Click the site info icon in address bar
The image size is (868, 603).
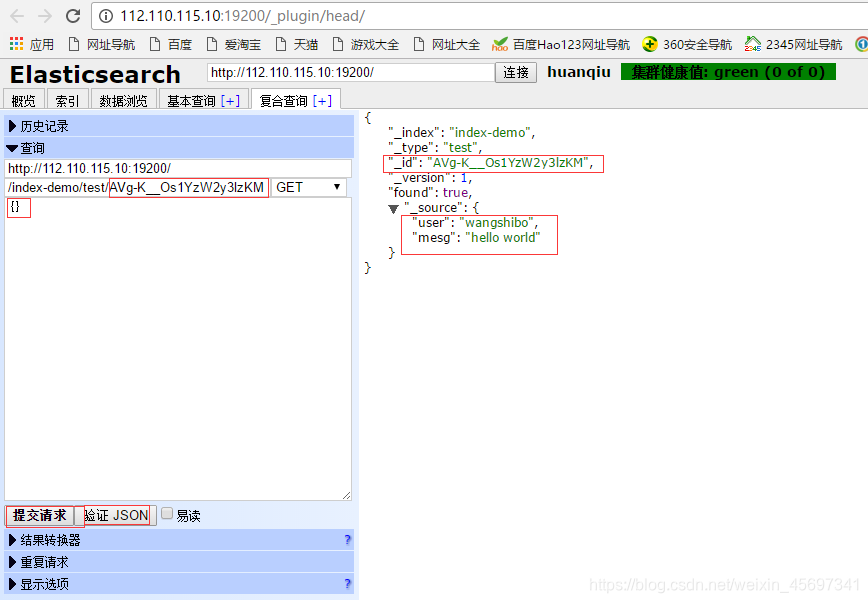tap(106, 16)
